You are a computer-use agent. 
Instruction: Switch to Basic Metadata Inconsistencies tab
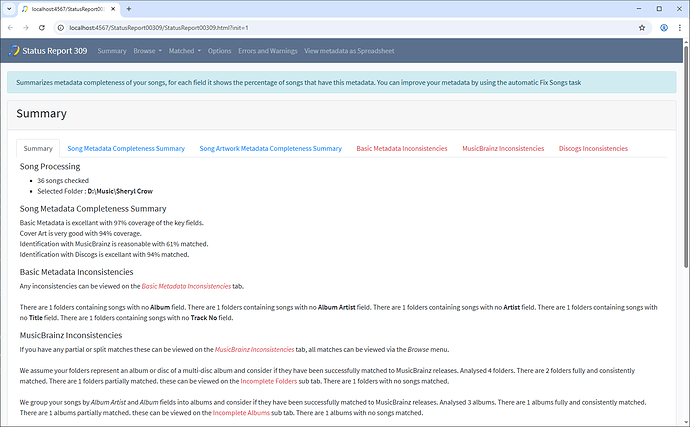coord(402,148)
